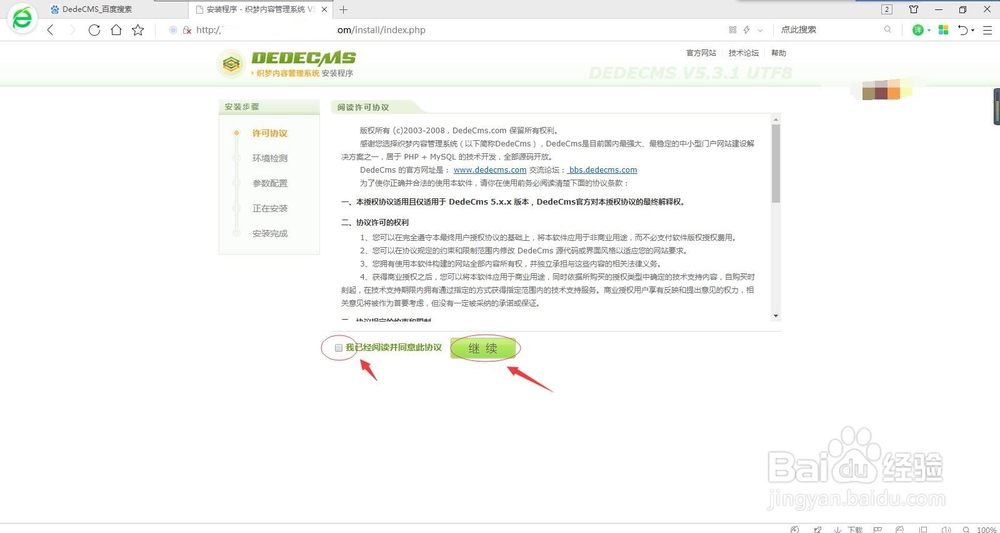Open the skin (shirt) icon in title bar

tap(914, 10)
